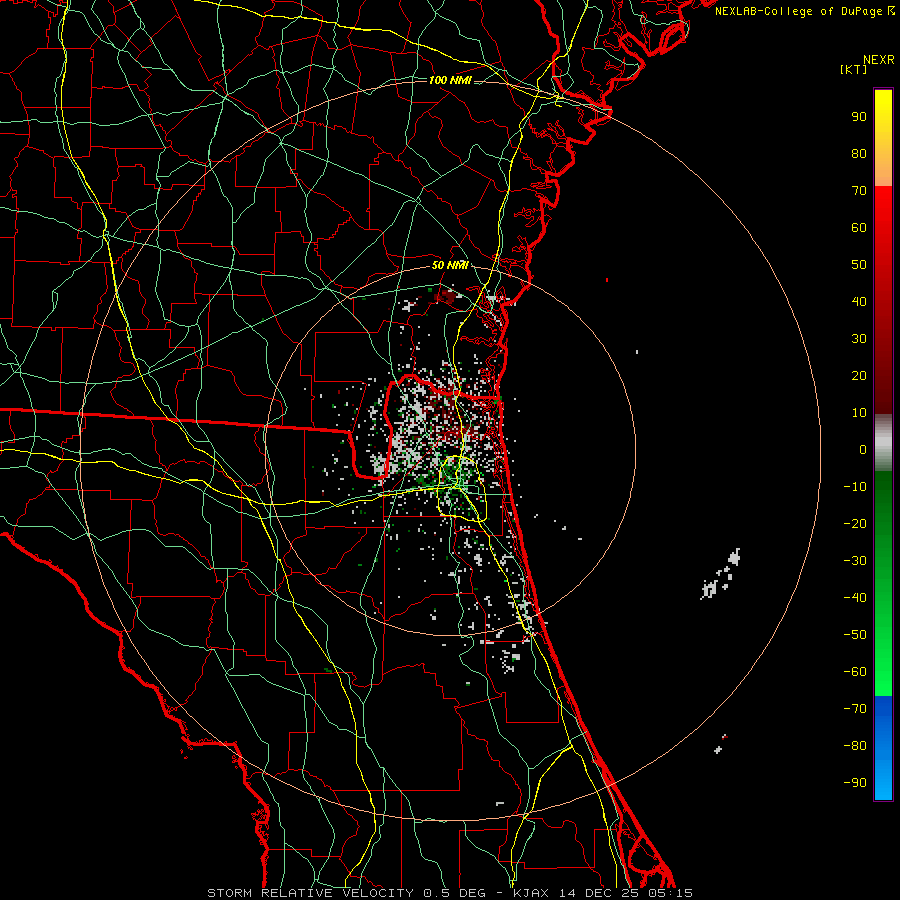Click the 100 NMI range ring label

click(x=450, y=80)
